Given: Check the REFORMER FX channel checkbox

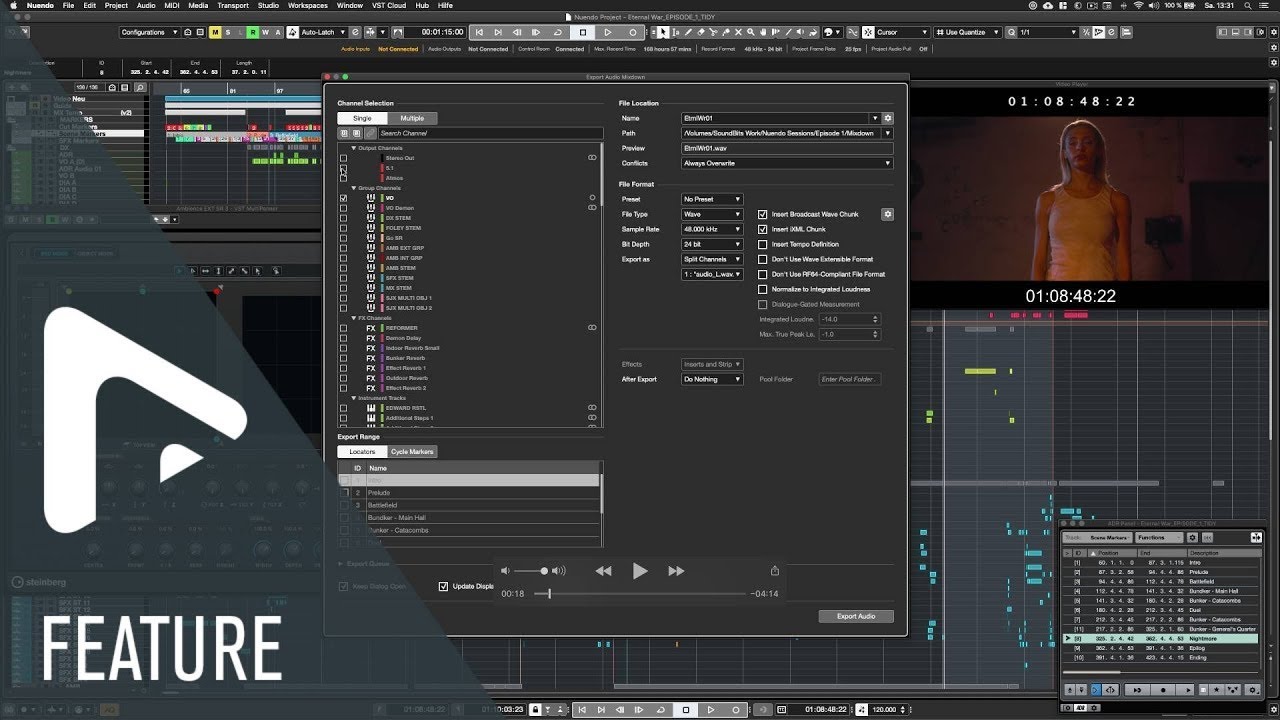Looking at the screenshot, I should (x=344, y=328).
